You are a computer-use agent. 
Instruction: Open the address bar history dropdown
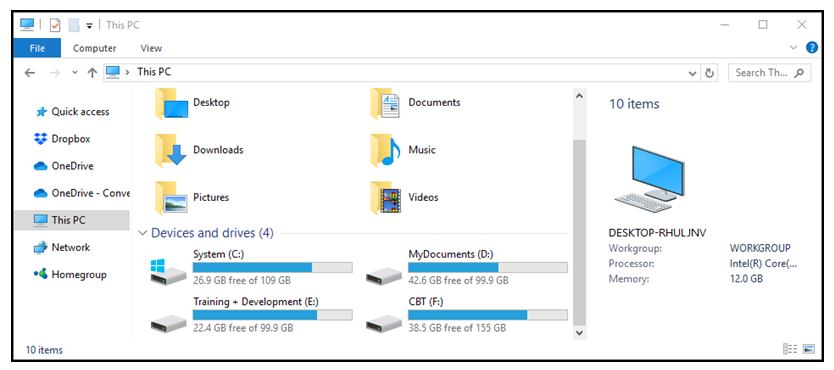pyautogui.click(x=693, y=73)
